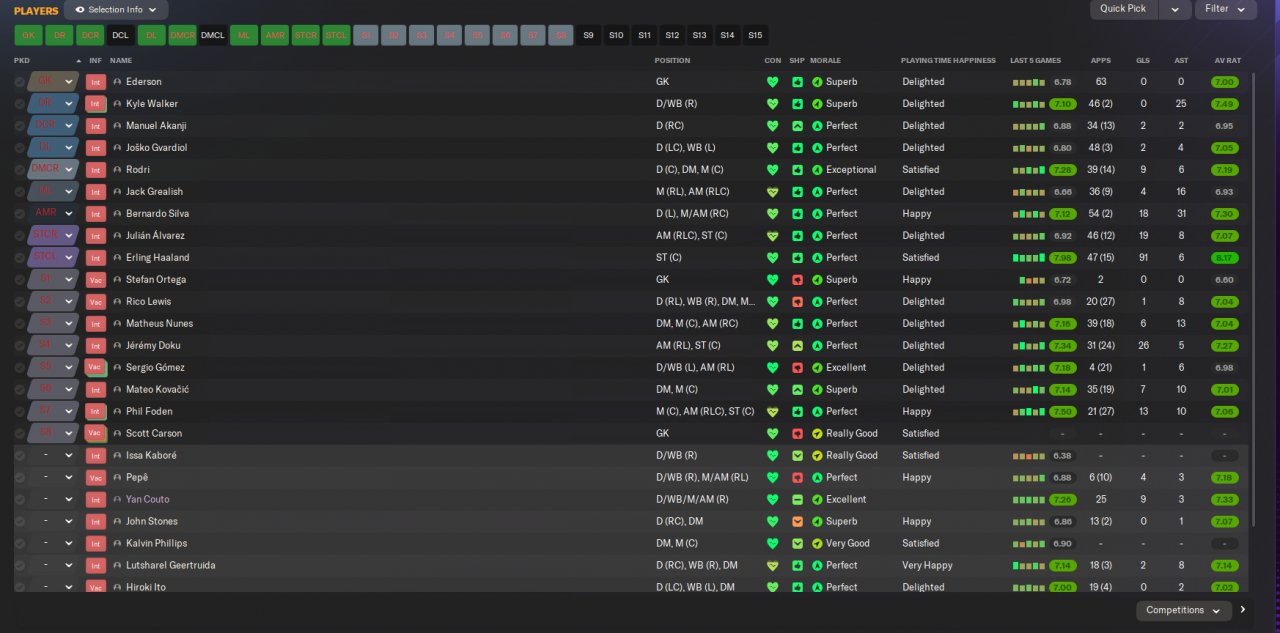Select the DMCL position chip
Image resolution: width=1280 pixels, height=633 pixels.
213,35
